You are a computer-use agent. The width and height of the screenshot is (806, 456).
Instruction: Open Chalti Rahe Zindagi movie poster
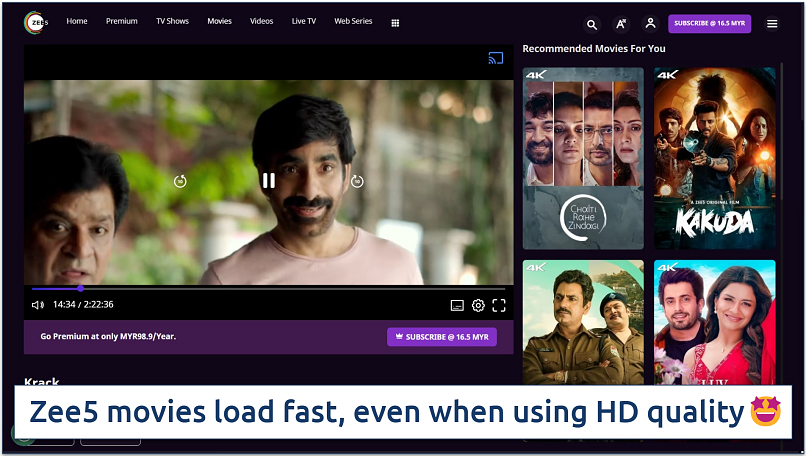click(583, 158)
